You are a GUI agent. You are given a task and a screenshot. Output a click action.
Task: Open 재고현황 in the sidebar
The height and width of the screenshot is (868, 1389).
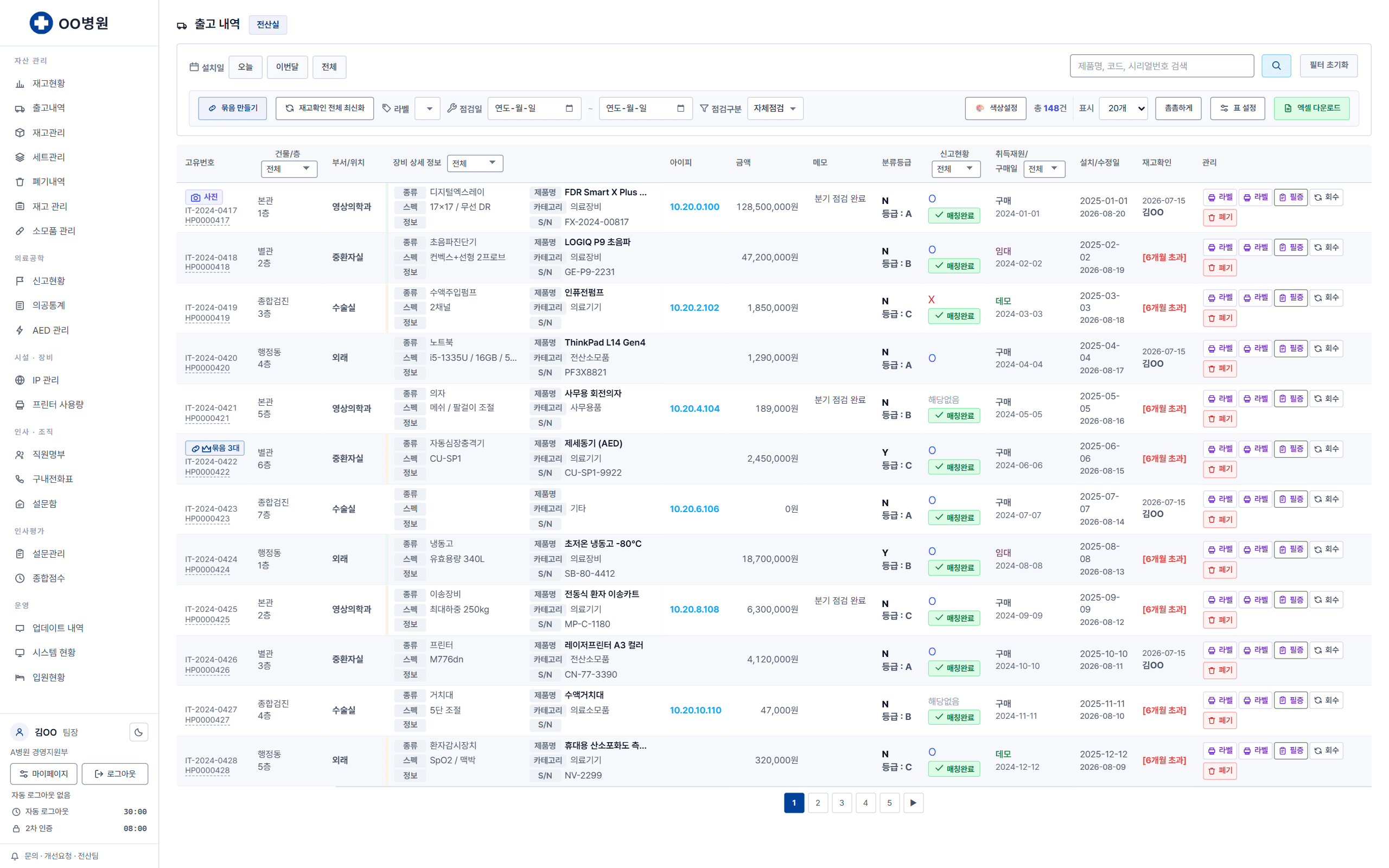(x=48, y=83)
